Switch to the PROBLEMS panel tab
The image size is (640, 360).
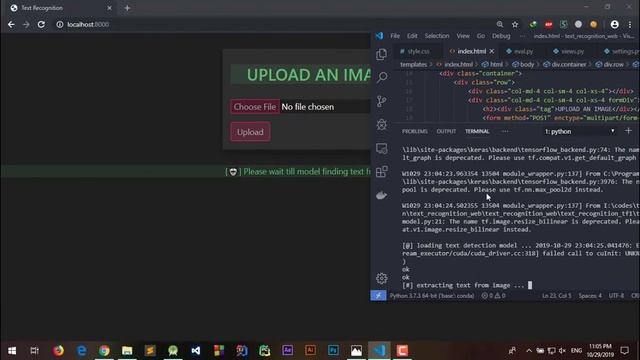(415, 131)
